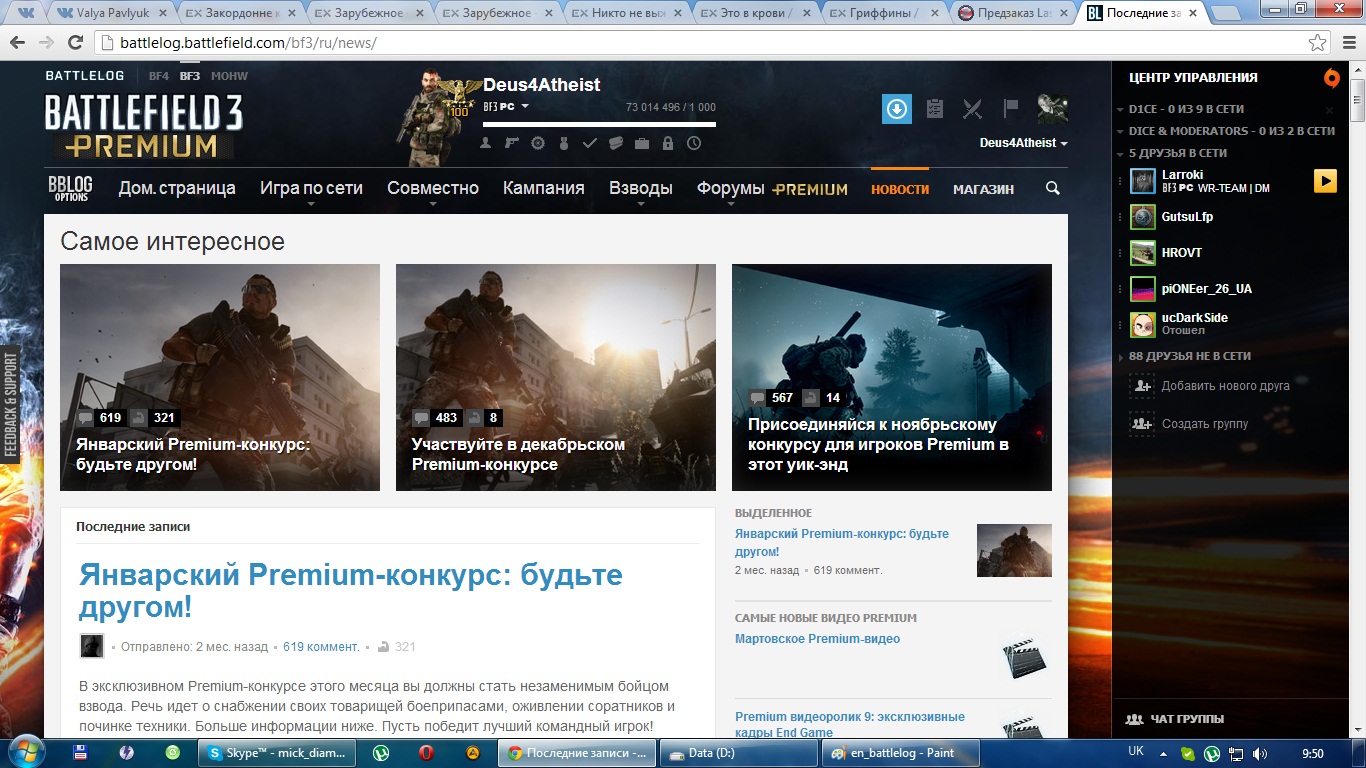Bookmark page with the star icon

[1318, 43]
